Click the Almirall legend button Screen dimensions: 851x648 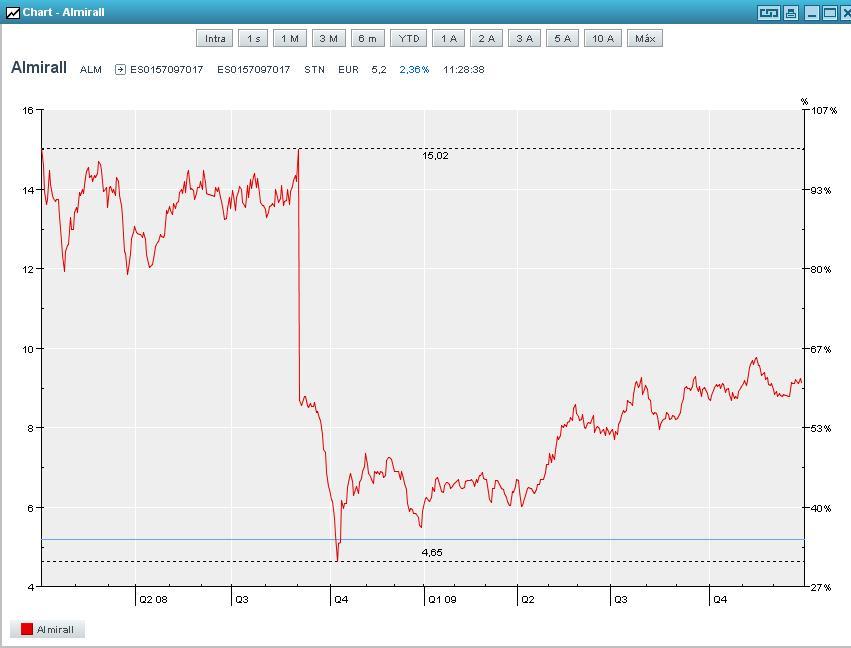click(47, 629)
